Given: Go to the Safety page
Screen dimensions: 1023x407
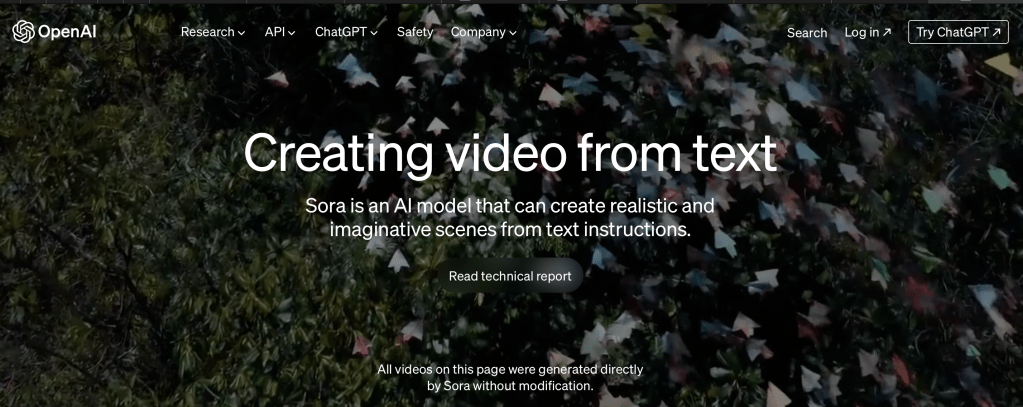Looking at the screenshot, I should (415, 32).
